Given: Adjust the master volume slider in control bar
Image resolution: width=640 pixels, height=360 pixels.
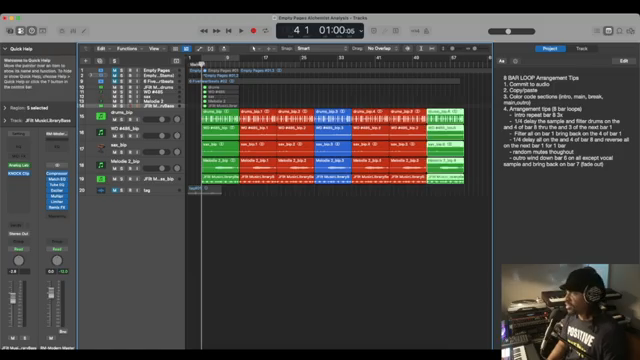Looking at the screenshot, I should (x=511, y=31).
